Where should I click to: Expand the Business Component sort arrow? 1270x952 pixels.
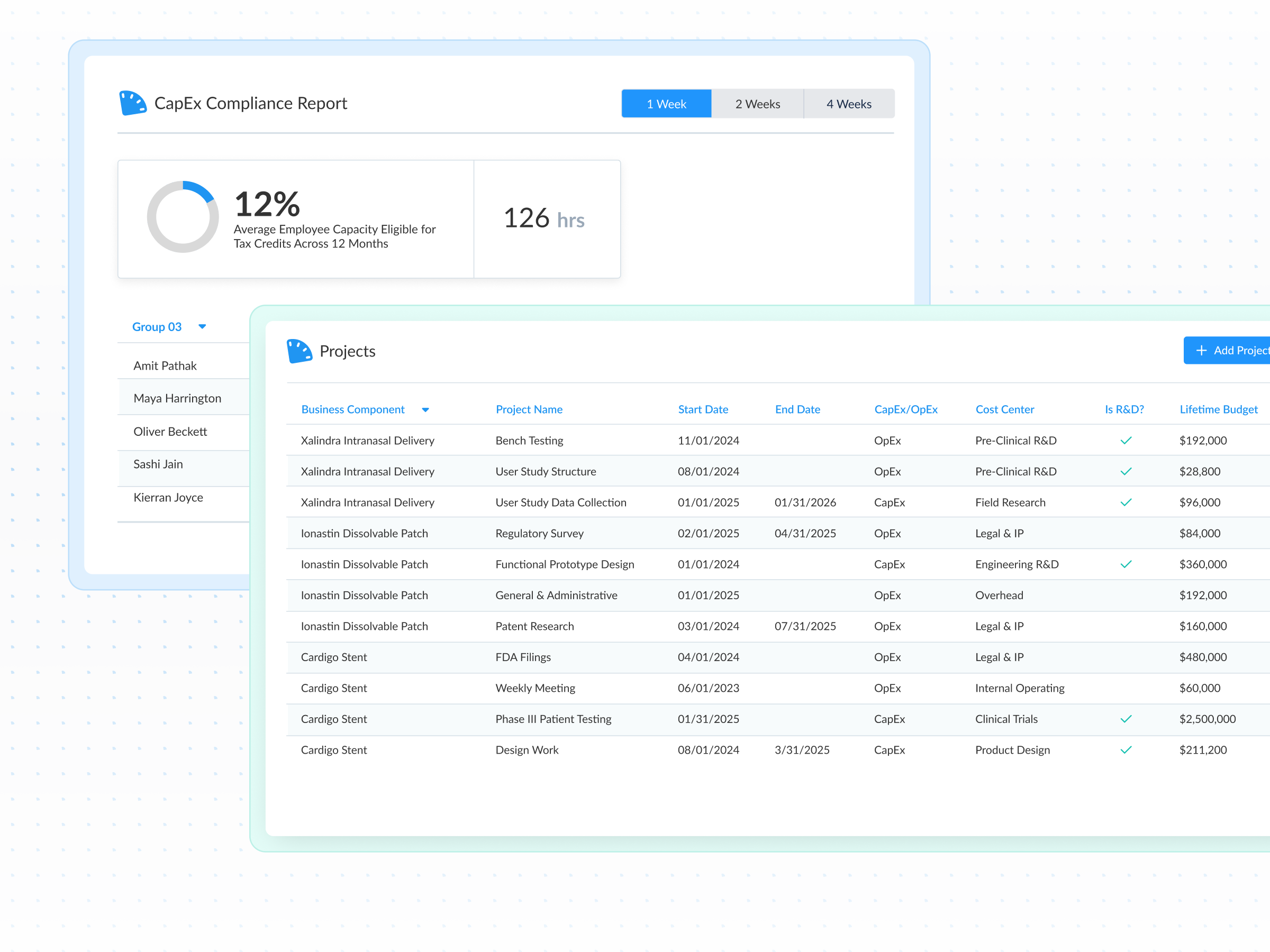coord(425,410)
